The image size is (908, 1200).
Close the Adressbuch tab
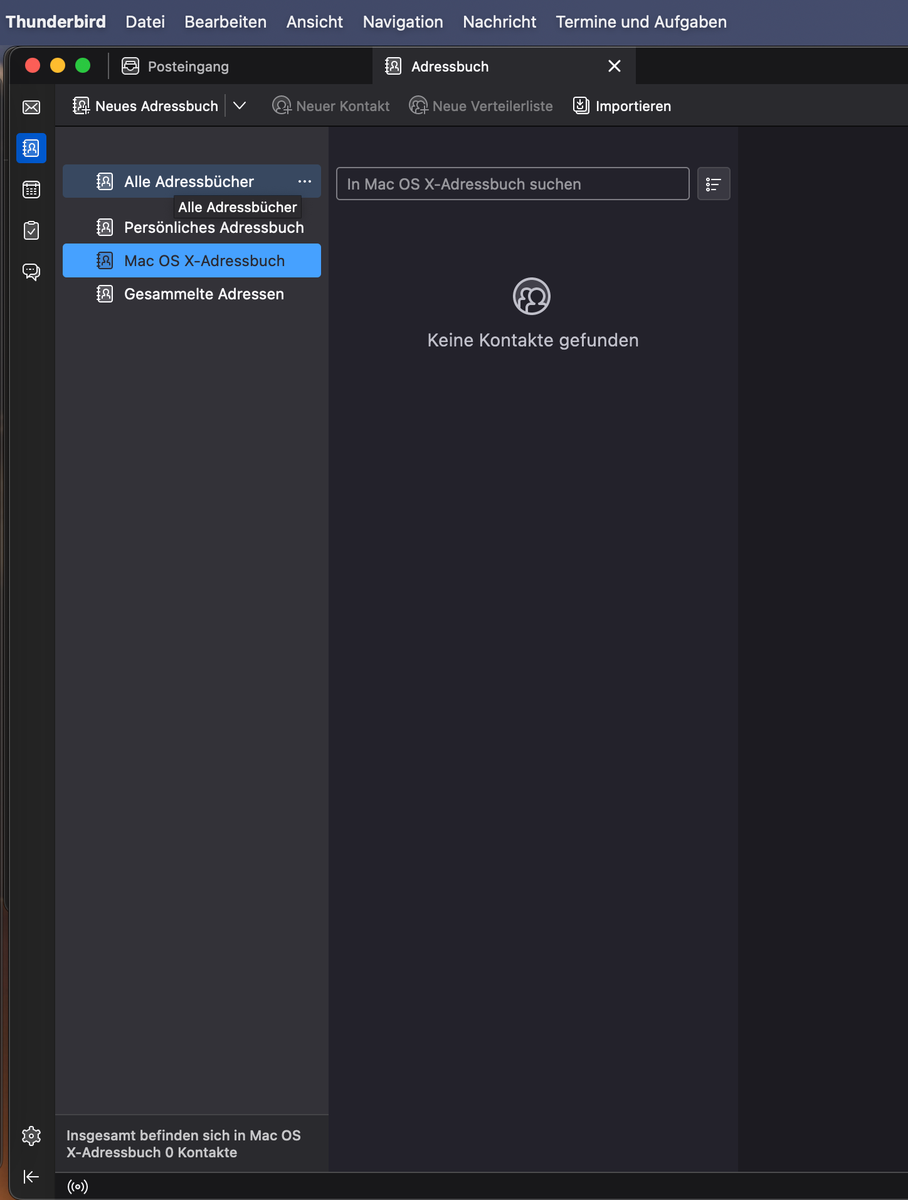click(x=615, y=66)
